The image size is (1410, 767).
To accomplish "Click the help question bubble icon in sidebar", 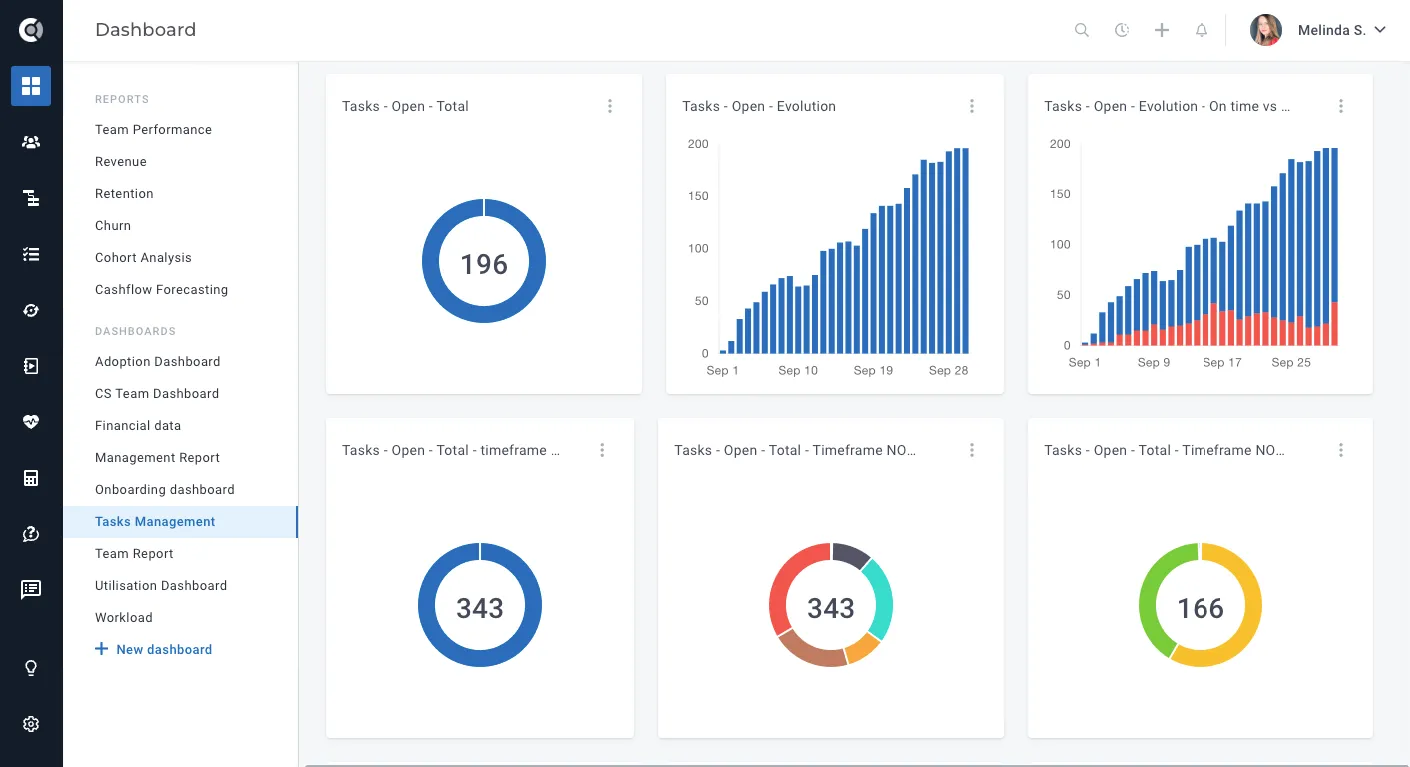I will pos(31,534).
